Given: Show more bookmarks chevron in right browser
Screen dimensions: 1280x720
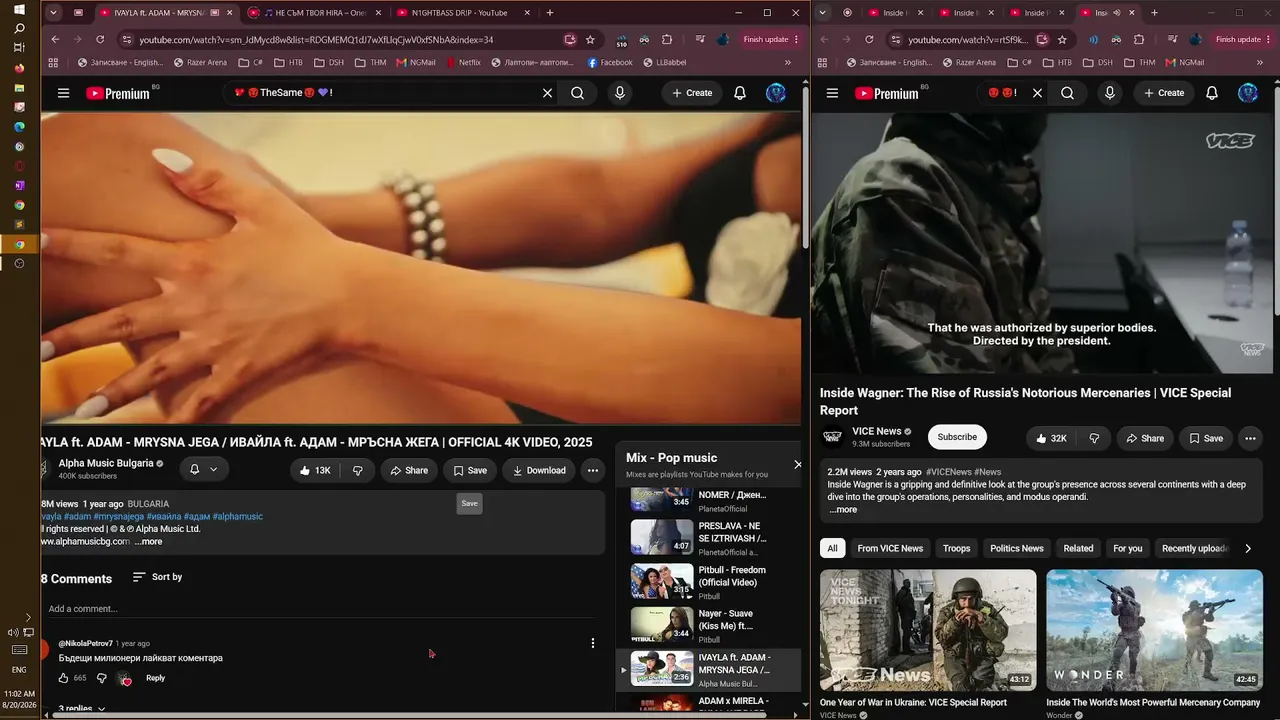Looking at the screenshot, I should click(1260, 62).
